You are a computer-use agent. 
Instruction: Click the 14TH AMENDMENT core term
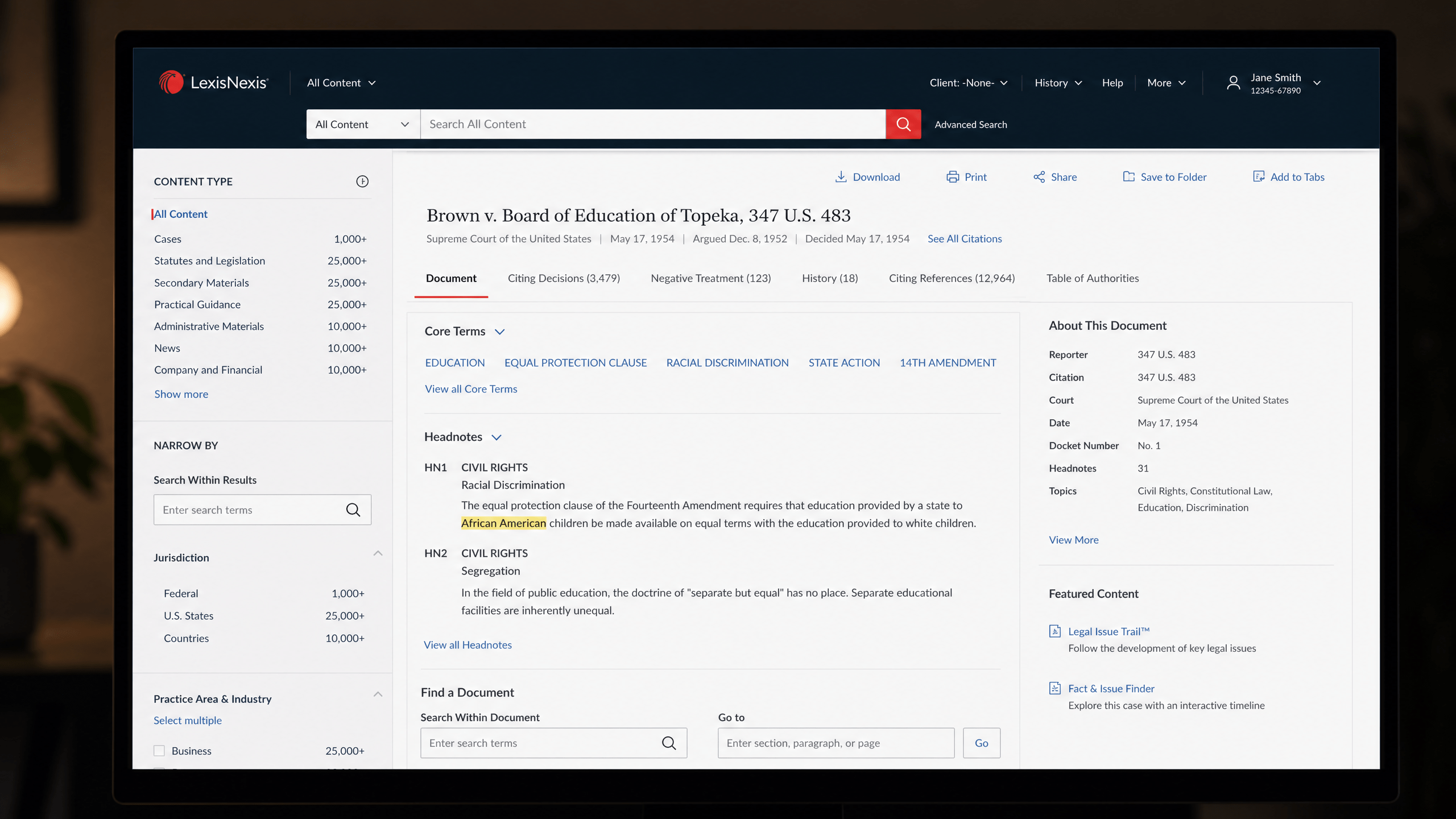pyautogui.click(x=948, y=363)
